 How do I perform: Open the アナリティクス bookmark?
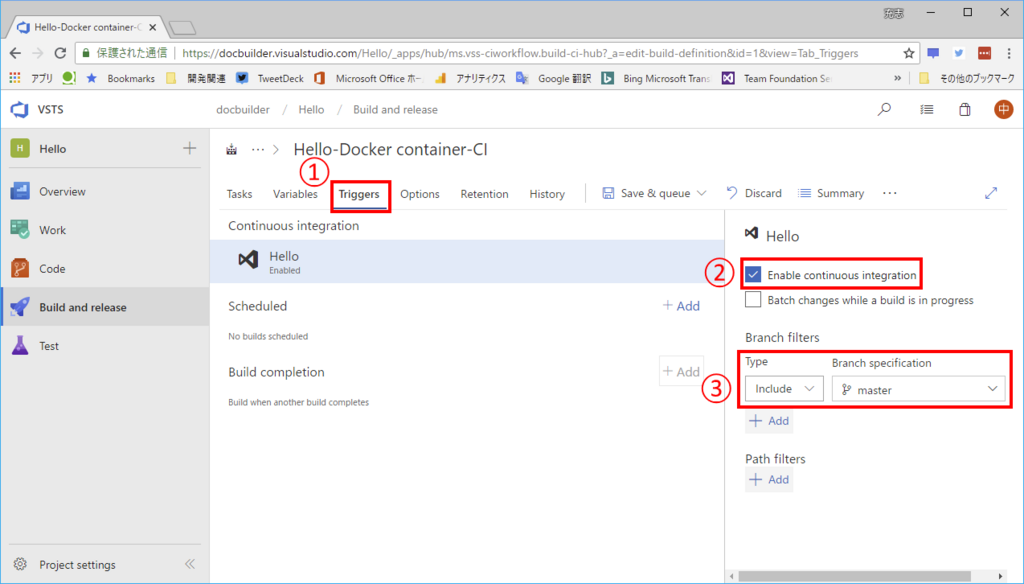pos(470,78)
